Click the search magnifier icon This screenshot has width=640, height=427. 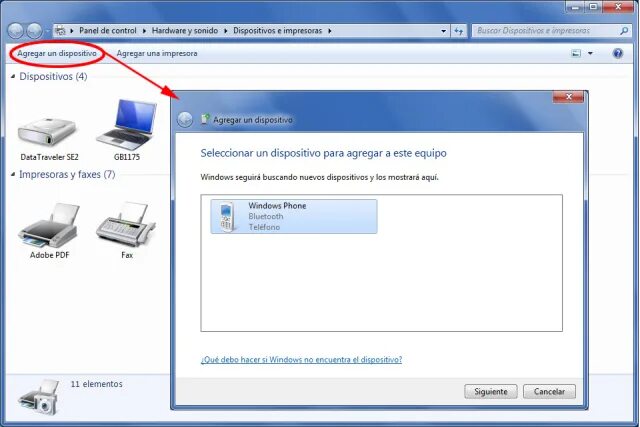(x=624, y=31)
